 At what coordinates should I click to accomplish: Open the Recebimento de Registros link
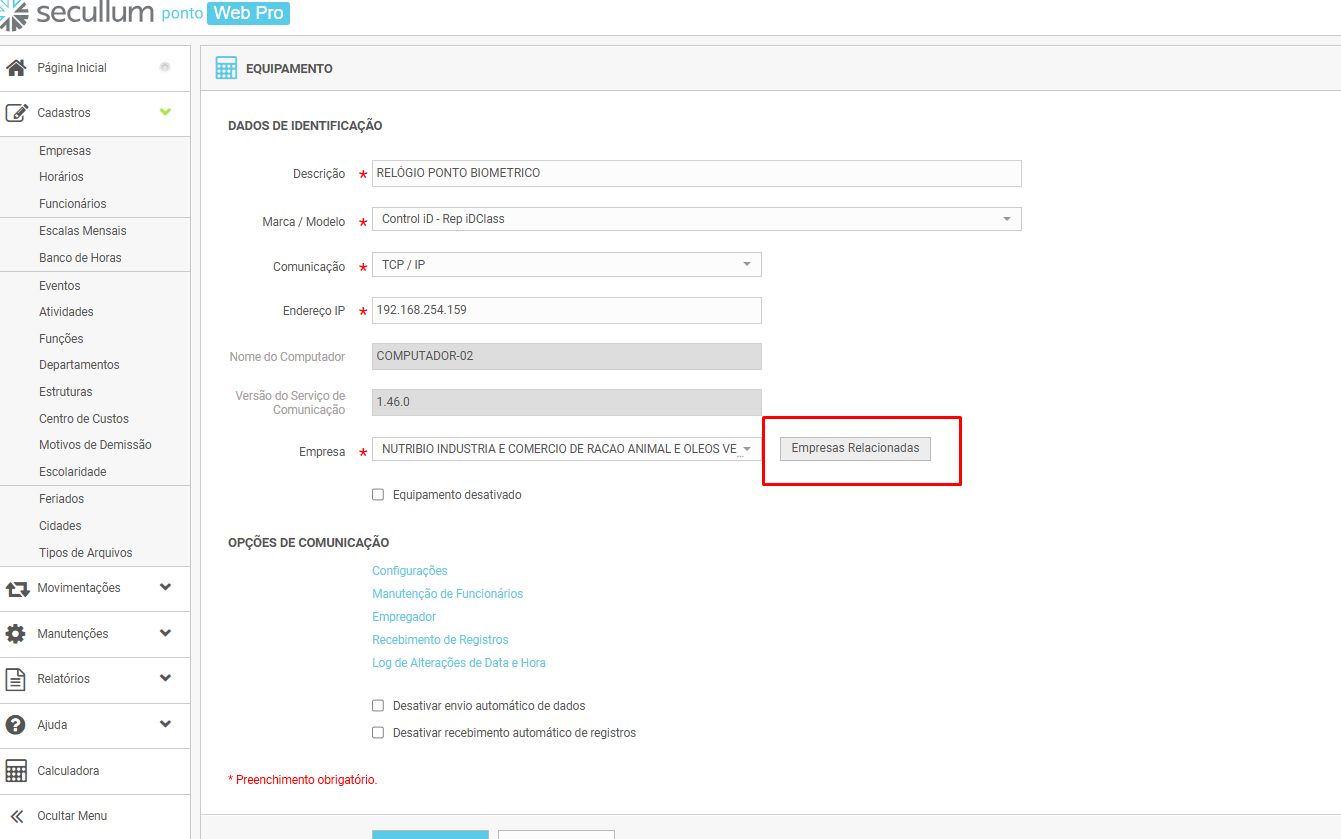point(440,640)
